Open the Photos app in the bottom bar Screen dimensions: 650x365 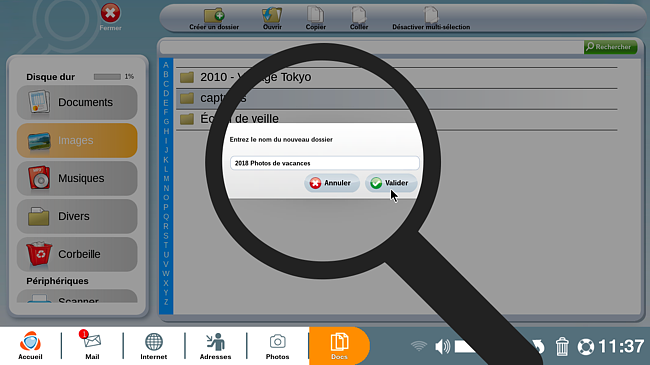pyautogui.click(x=277, y=345)
